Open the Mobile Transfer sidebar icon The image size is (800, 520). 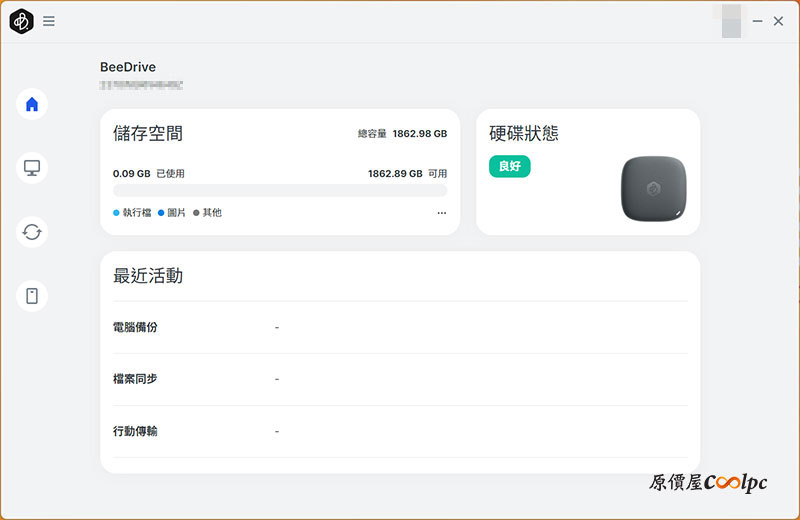tap(32, 296)
